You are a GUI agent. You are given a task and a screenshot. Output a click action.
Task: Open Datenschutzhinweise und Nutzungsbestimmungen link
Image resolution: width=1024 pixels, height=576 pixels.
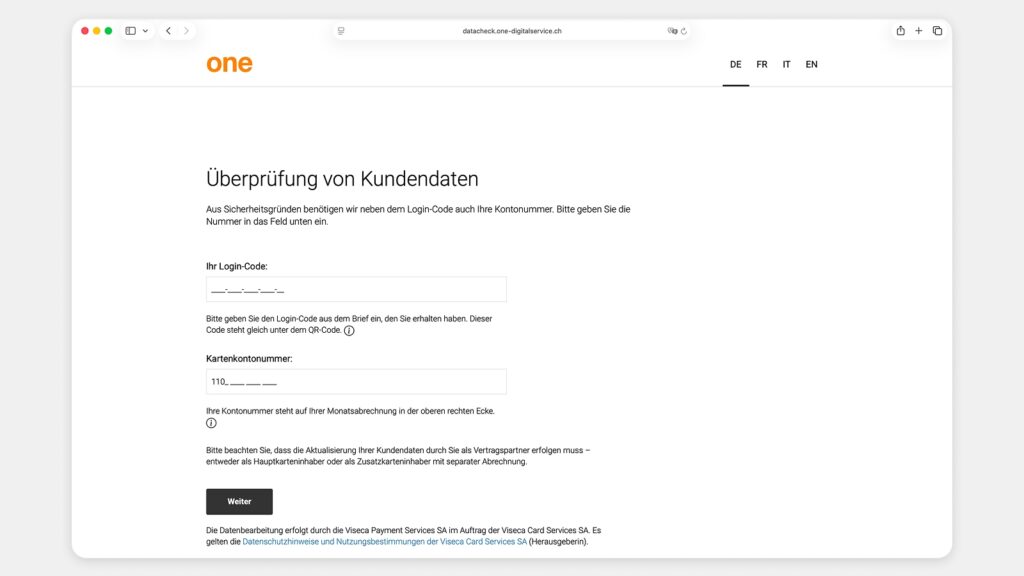pyautogui.click(x=384, y=541)
